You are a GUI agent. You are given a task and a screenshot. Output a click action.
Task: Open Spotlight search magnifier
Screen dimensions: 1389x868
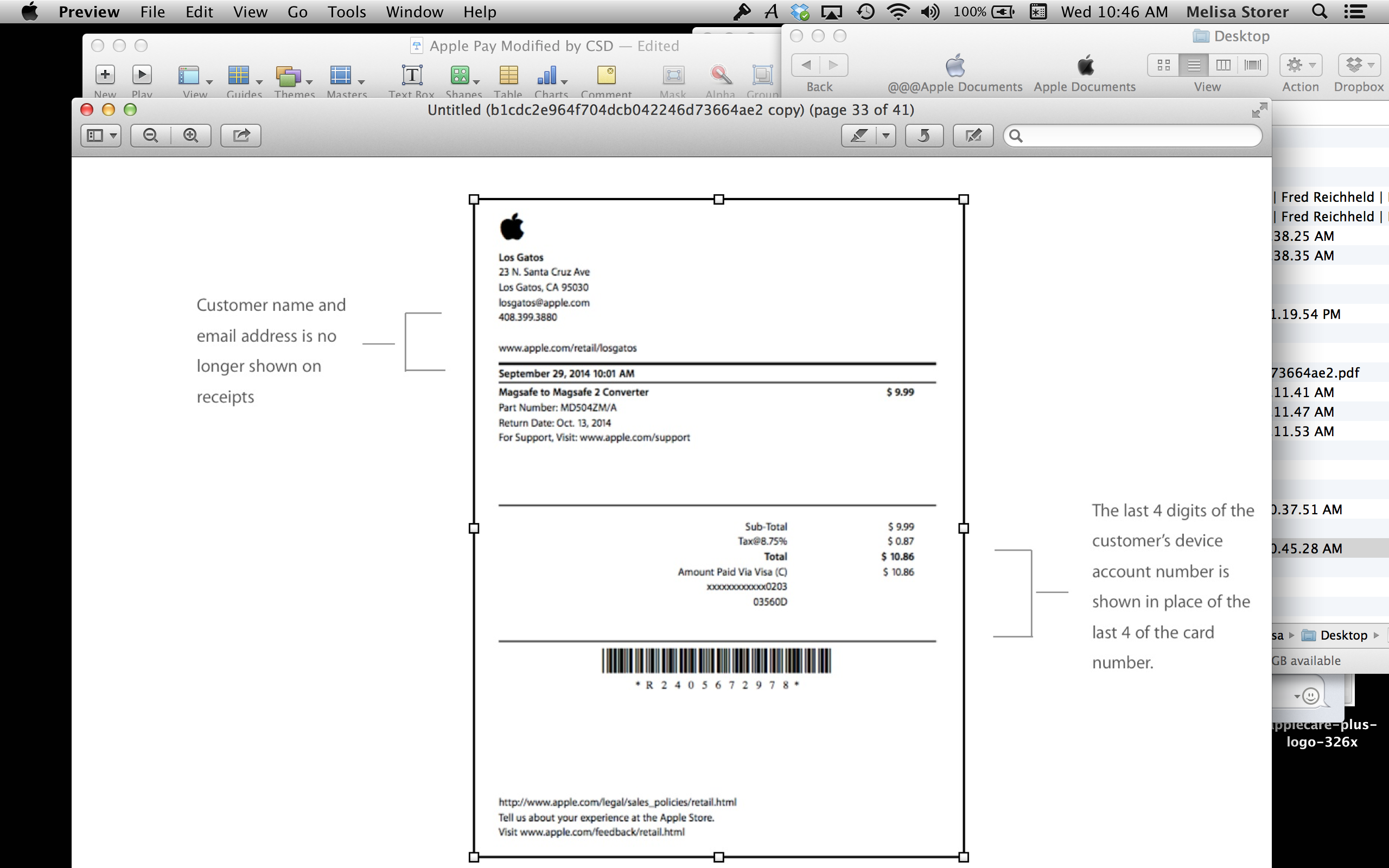pos(1320,11)
